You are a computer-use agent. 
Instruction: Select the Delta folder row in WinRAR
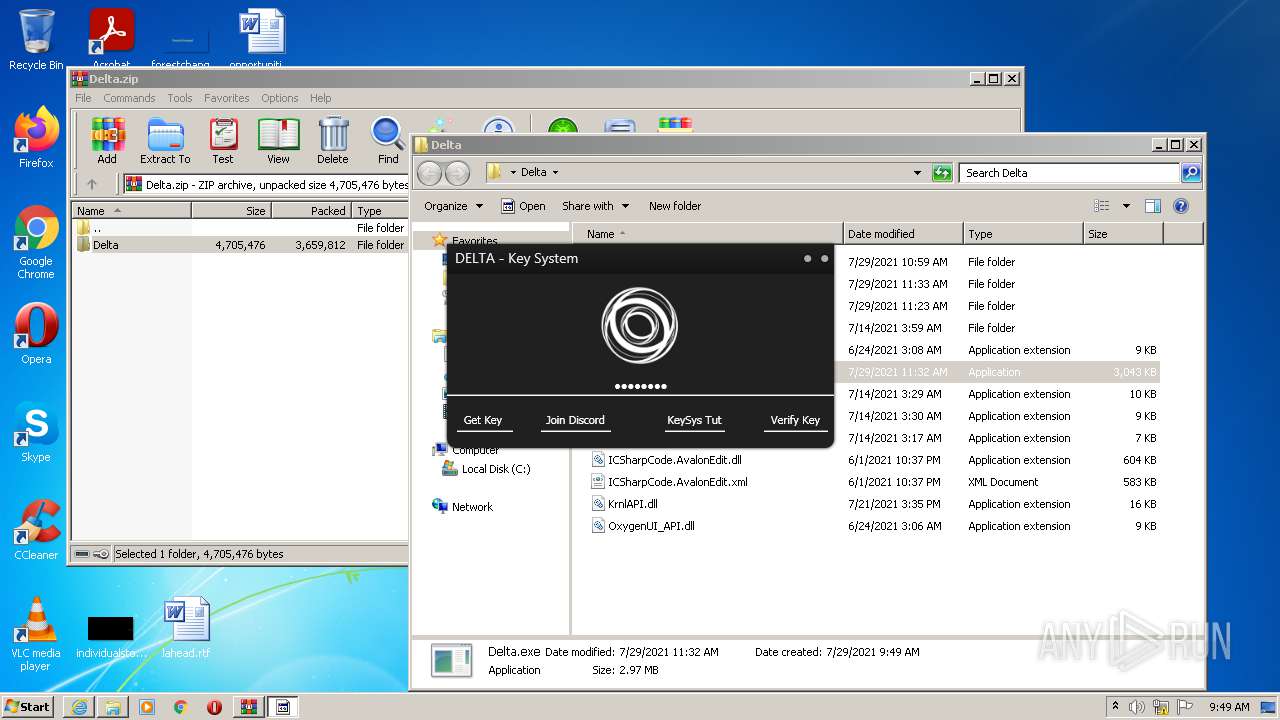[240, 245]
